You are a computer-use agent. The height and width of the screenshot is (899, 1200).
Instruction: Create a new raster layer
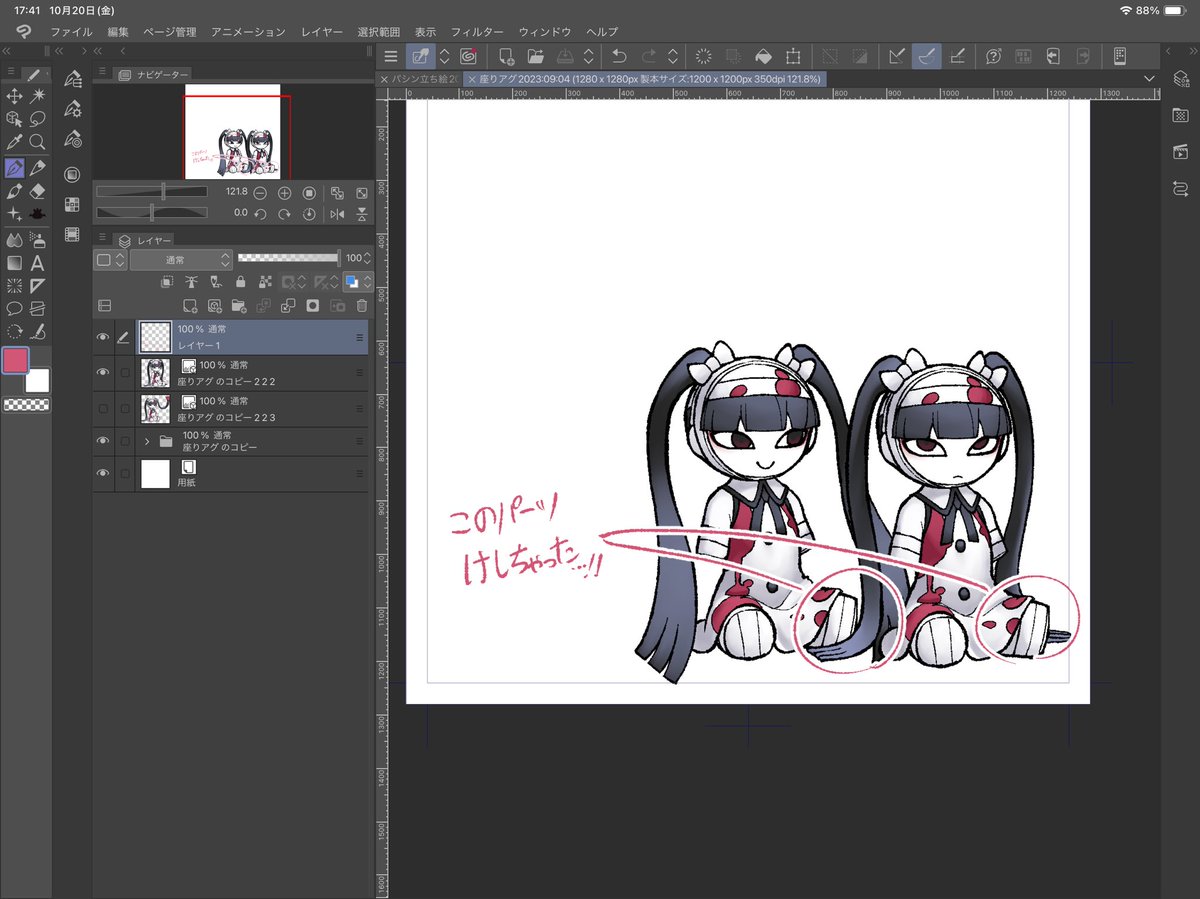point(190,305)
